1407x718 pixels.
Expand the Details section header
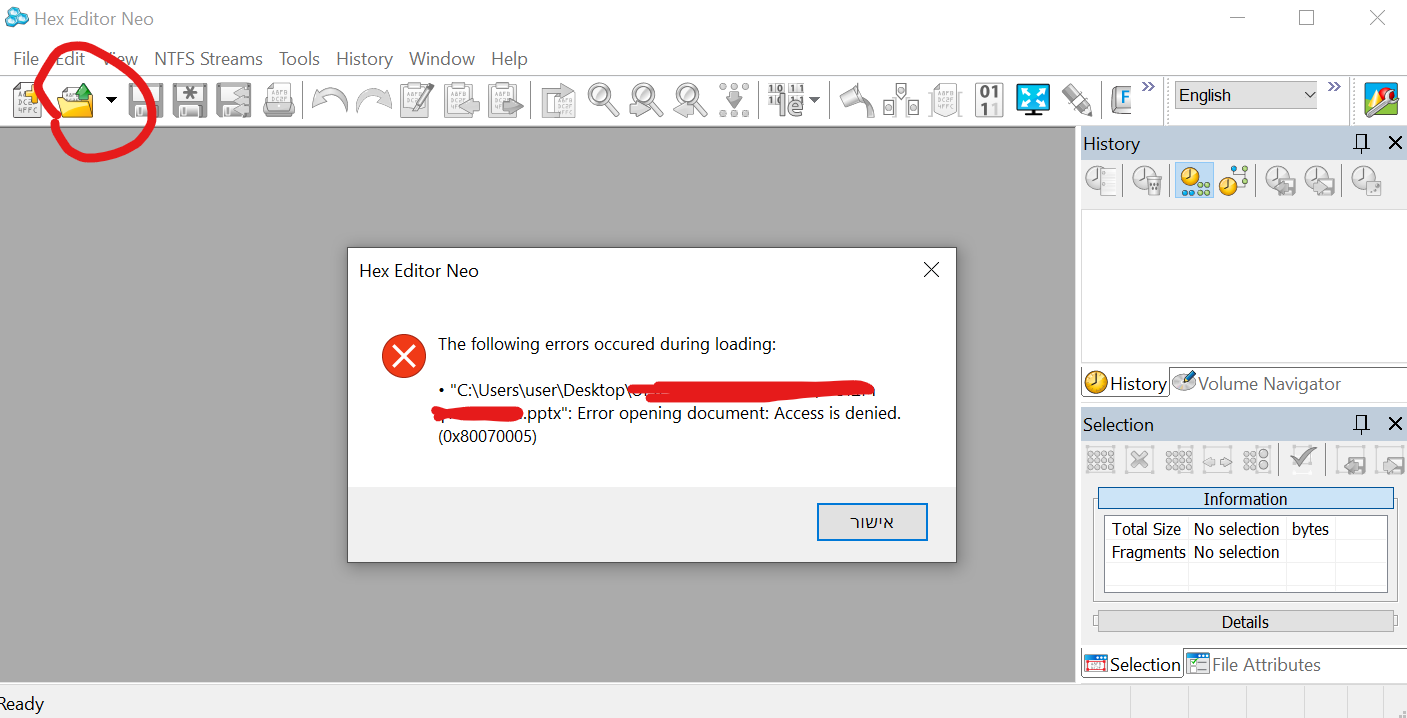[x=1245, y=622]
